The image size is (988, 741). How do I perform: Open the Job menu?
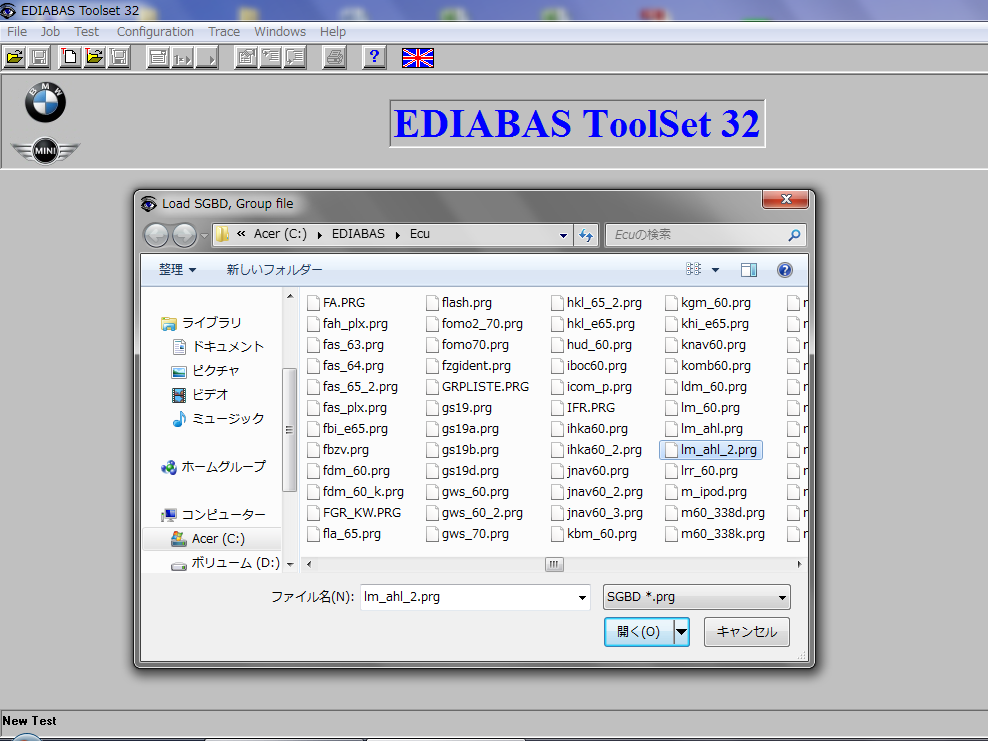(50, 32)
